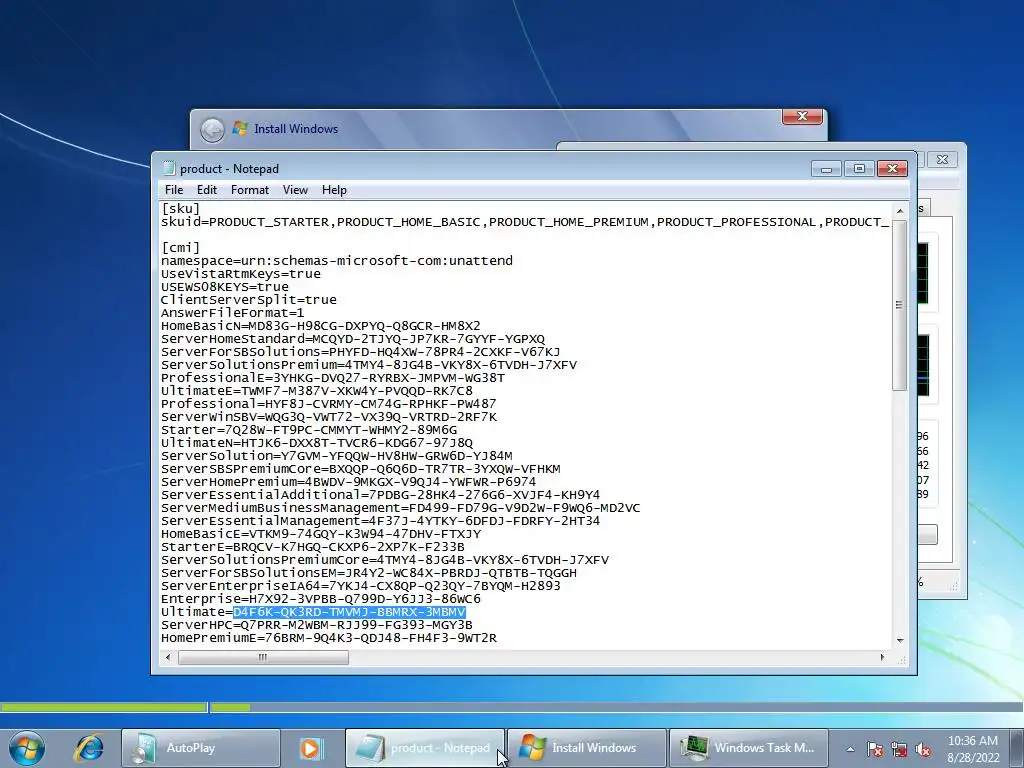Image resolution: width=1024 pixels, height=768 pixels.
Task: Click the [cmi] section header line
Action: point(181,248)
